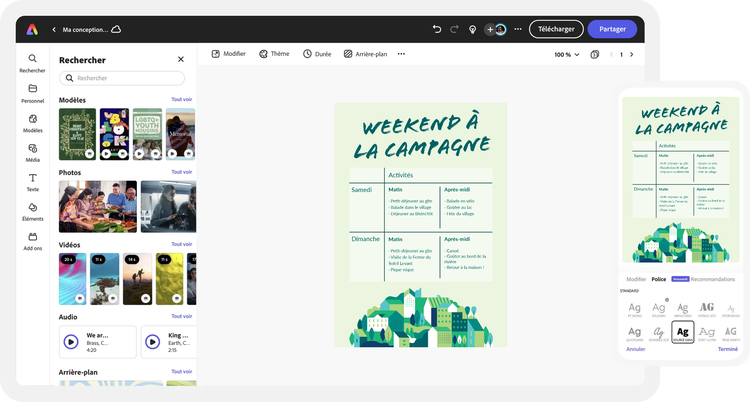Go to the next page arrow
The width and height of the screenshot is (750, 402).
631,55
